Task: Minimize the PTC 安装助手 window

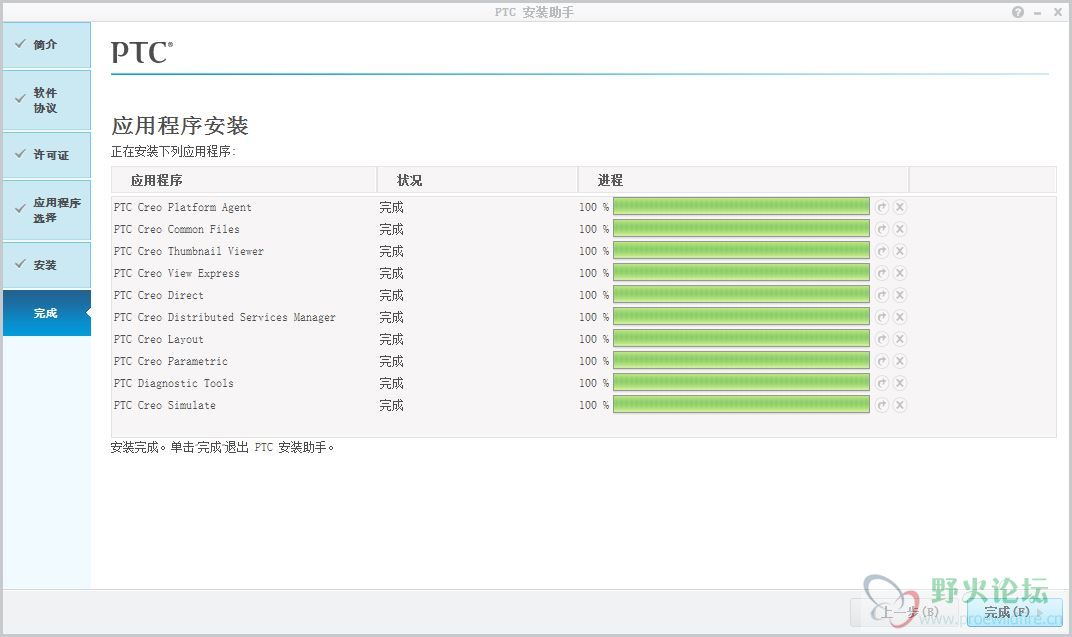Action: [x=1038, y=12]
